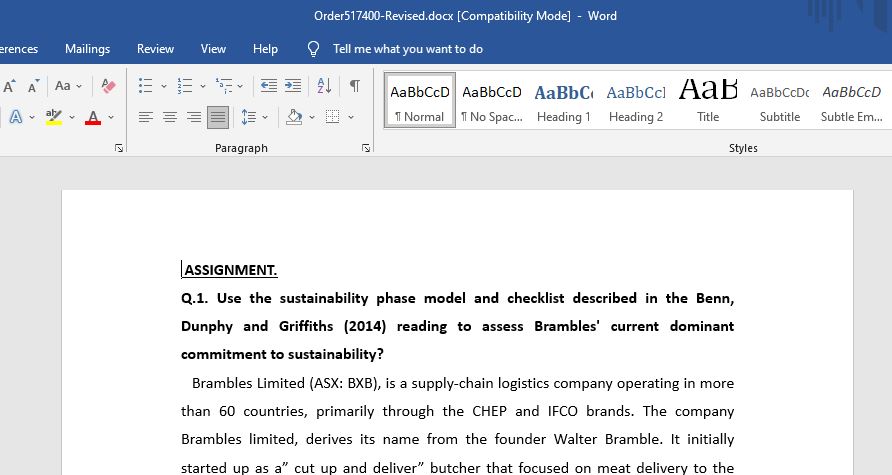Click the ASSIGNMENT. heading text
The height and width of the screenshot is (475, 892).
[x=231, y=270]
